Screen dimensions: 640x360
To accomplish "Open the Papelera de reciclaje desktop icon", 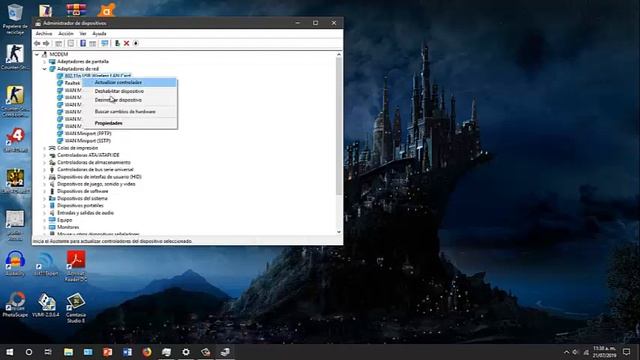I will pyautogui.click(x=15, y=18).
